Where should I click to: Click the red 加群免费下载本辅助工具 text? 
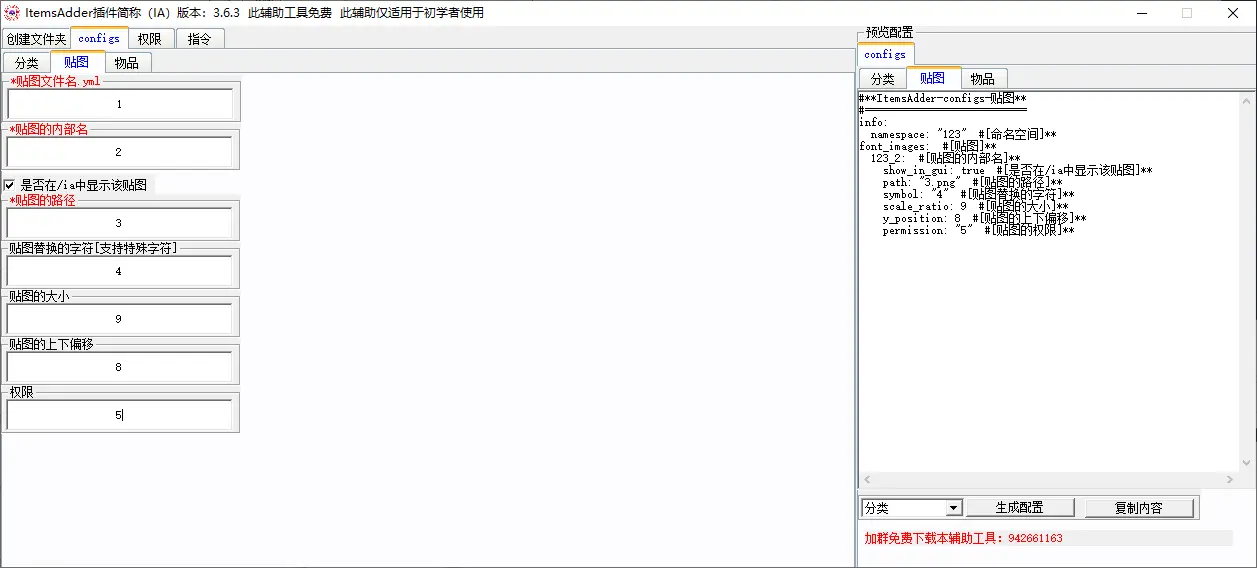pyautogui.click(x=964, y=538)
